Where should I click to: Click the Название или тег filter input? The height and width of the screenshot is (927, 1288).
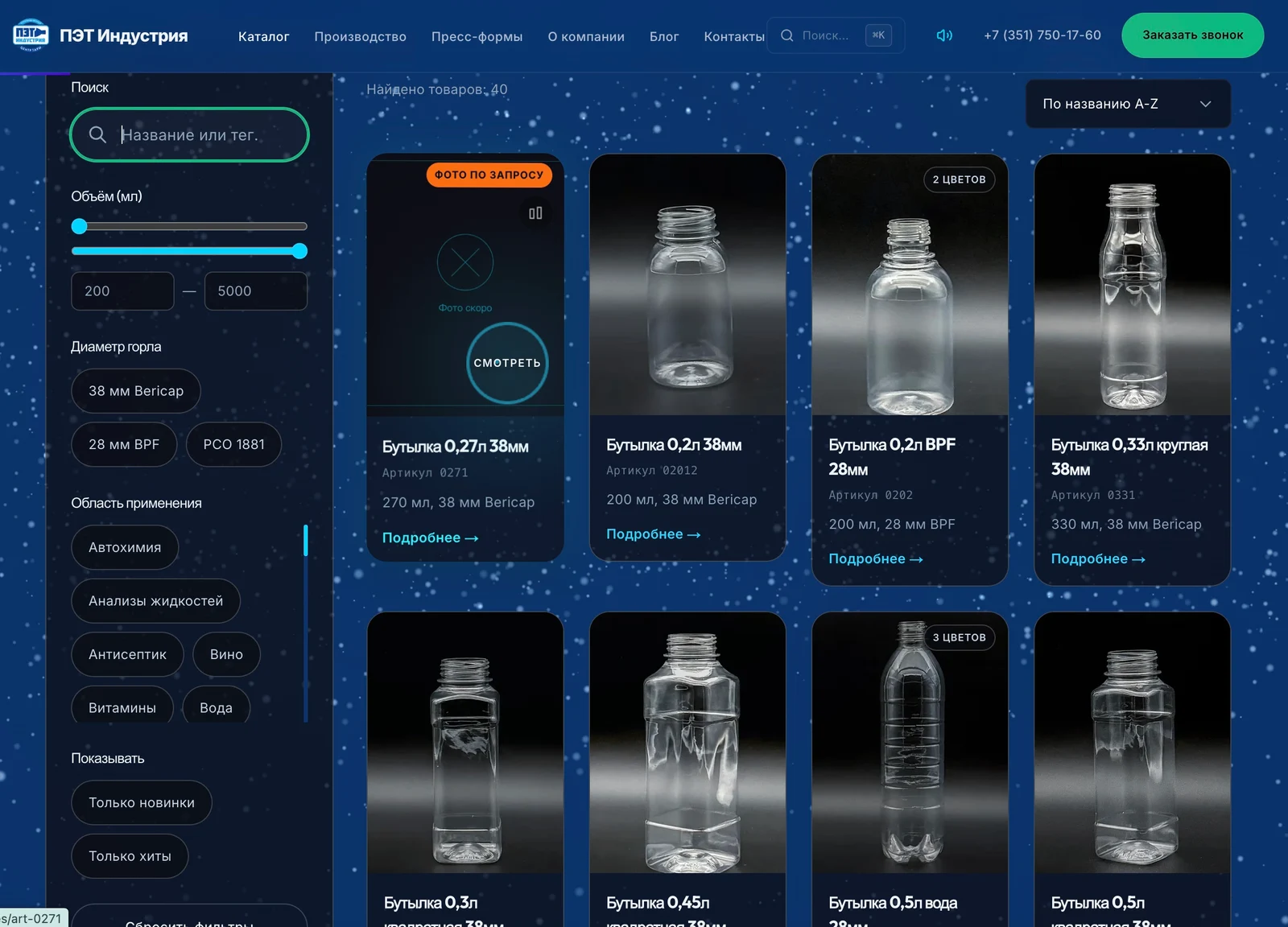click(x=190, y=134)
